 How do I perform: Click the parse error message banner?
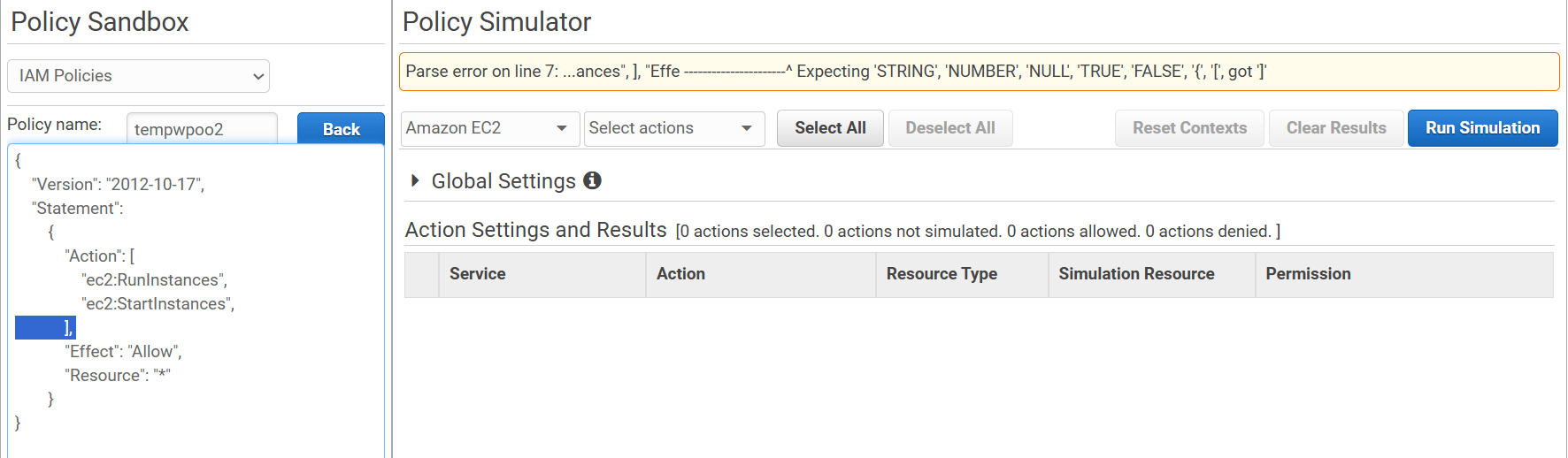978,72
